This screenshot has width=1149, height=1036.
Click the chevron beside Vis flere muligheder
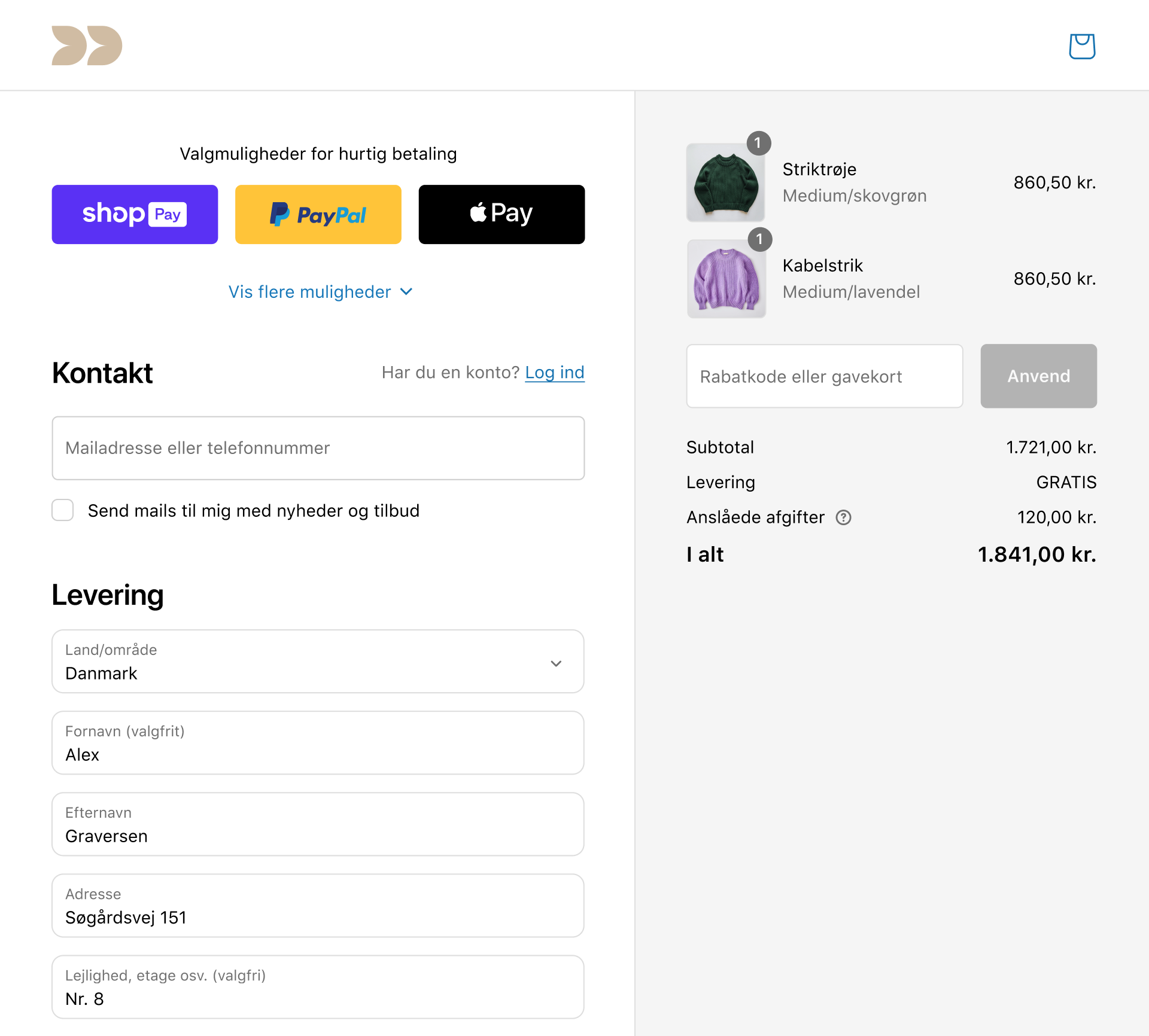click(406, 292)
